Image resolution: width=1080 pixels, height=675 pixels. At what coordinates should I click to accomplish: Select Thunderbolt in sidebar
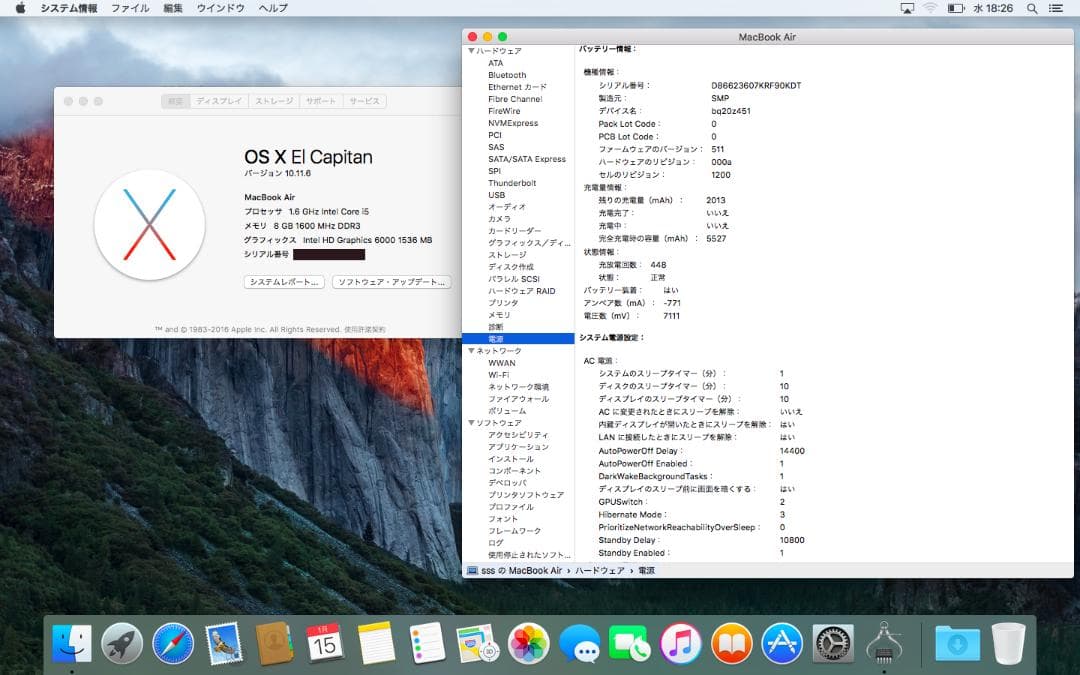512,183
